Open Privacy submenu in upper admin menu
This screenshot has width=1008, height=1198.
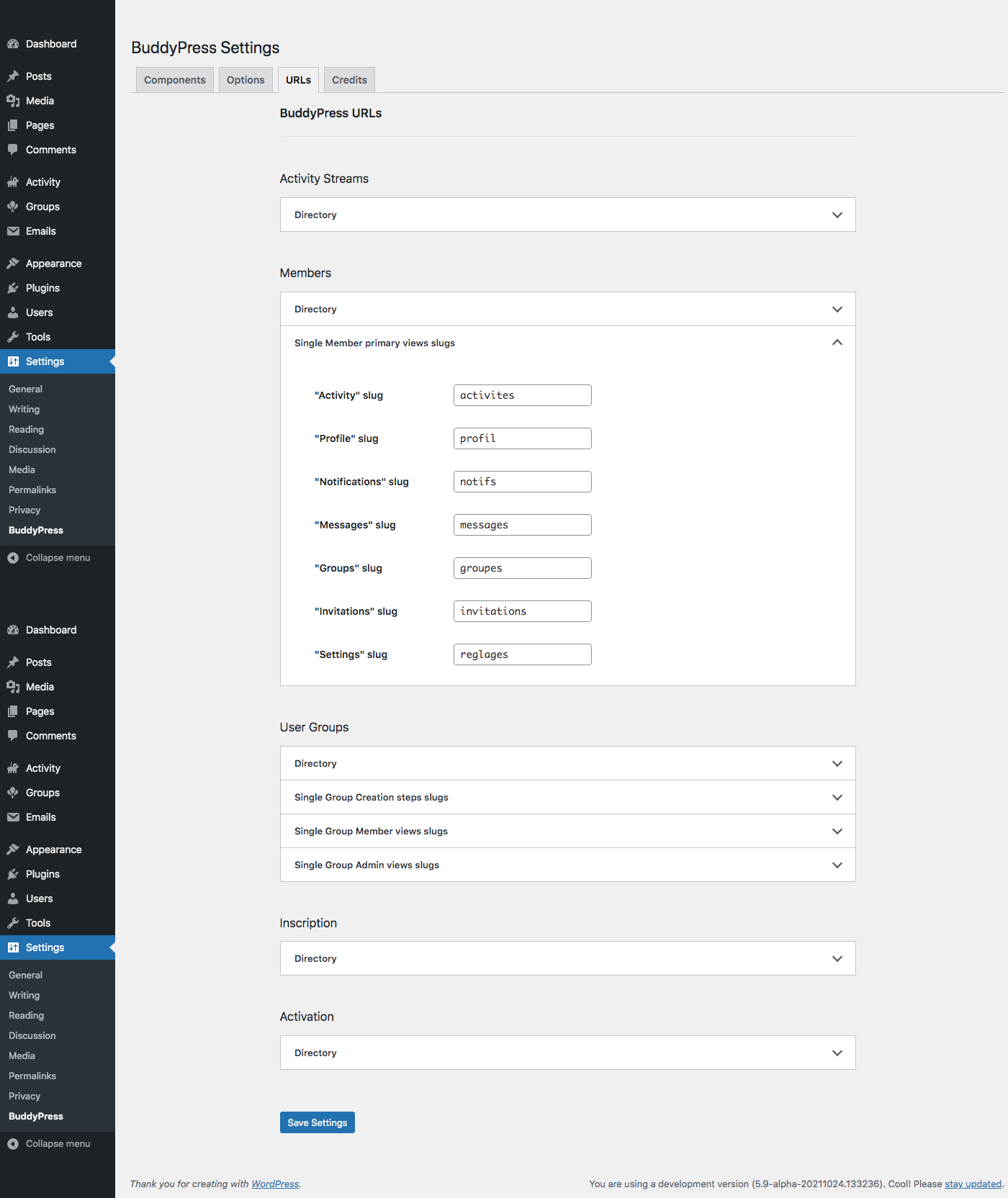click(x=24, y=510)
